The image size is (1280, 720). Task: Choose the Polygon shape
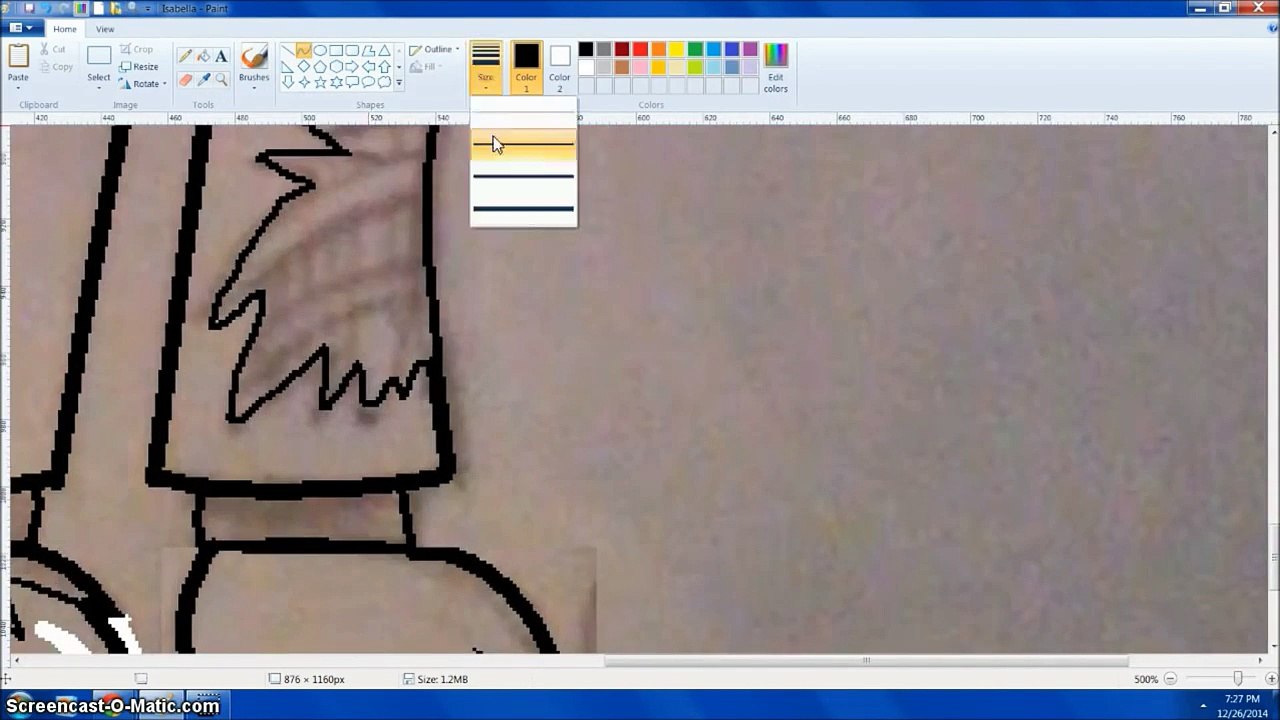(368, 51)
